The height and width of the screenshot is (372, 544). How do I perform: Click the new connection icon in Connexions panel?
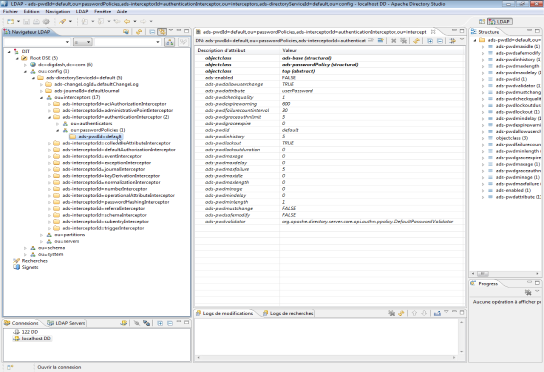[x=124, y=323]
